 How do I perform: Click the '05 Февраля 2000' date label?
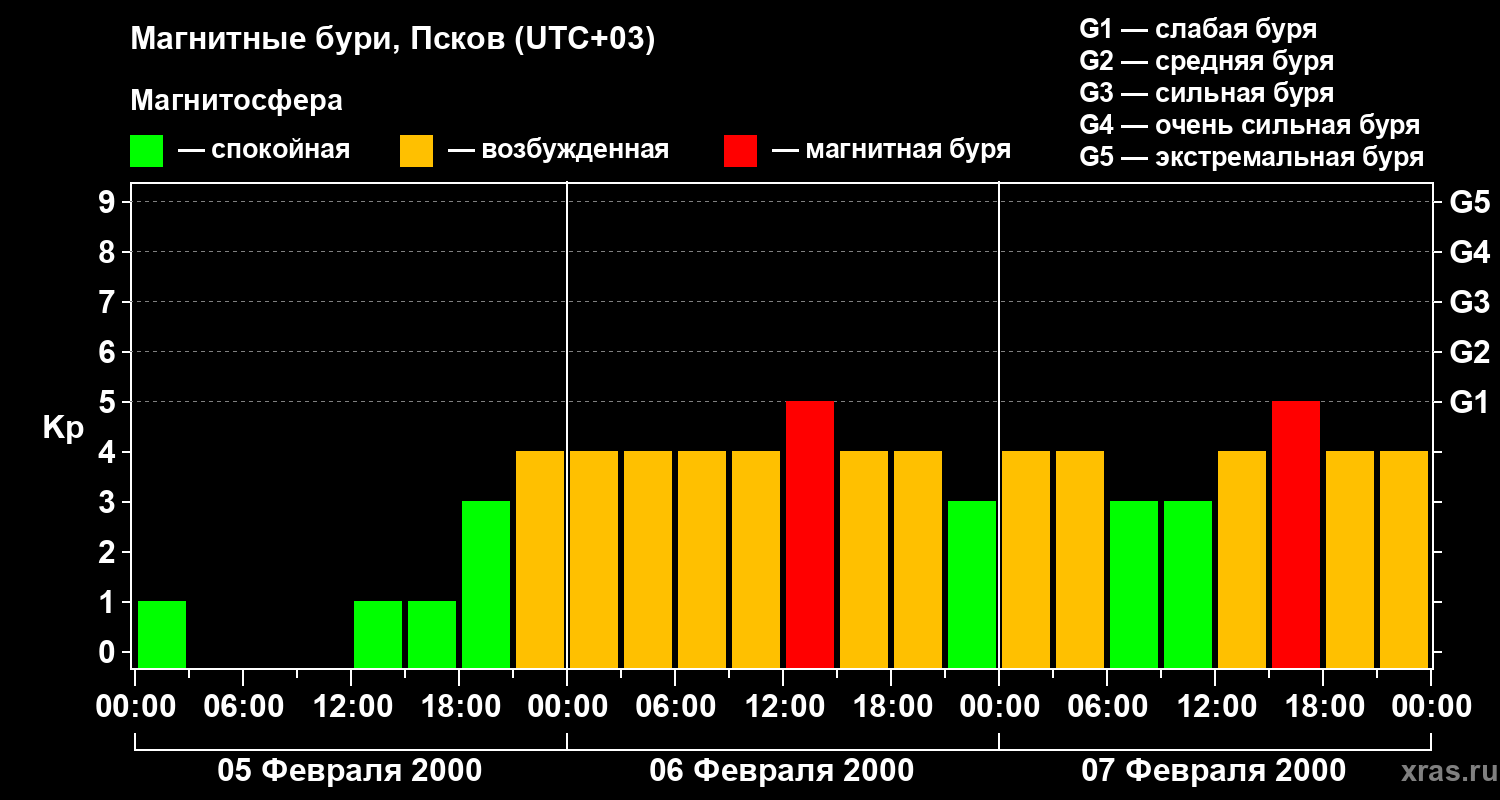(350, 771)
